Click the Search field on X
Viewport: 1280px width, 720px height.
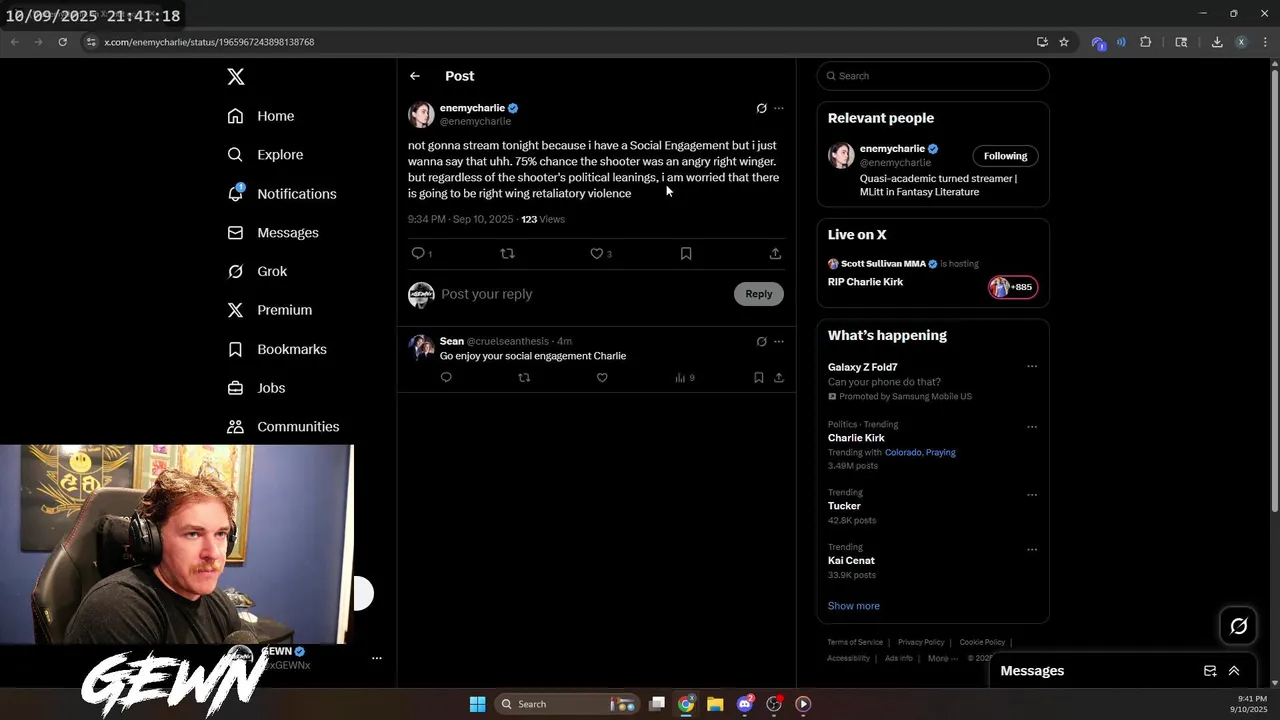point(933,76)
